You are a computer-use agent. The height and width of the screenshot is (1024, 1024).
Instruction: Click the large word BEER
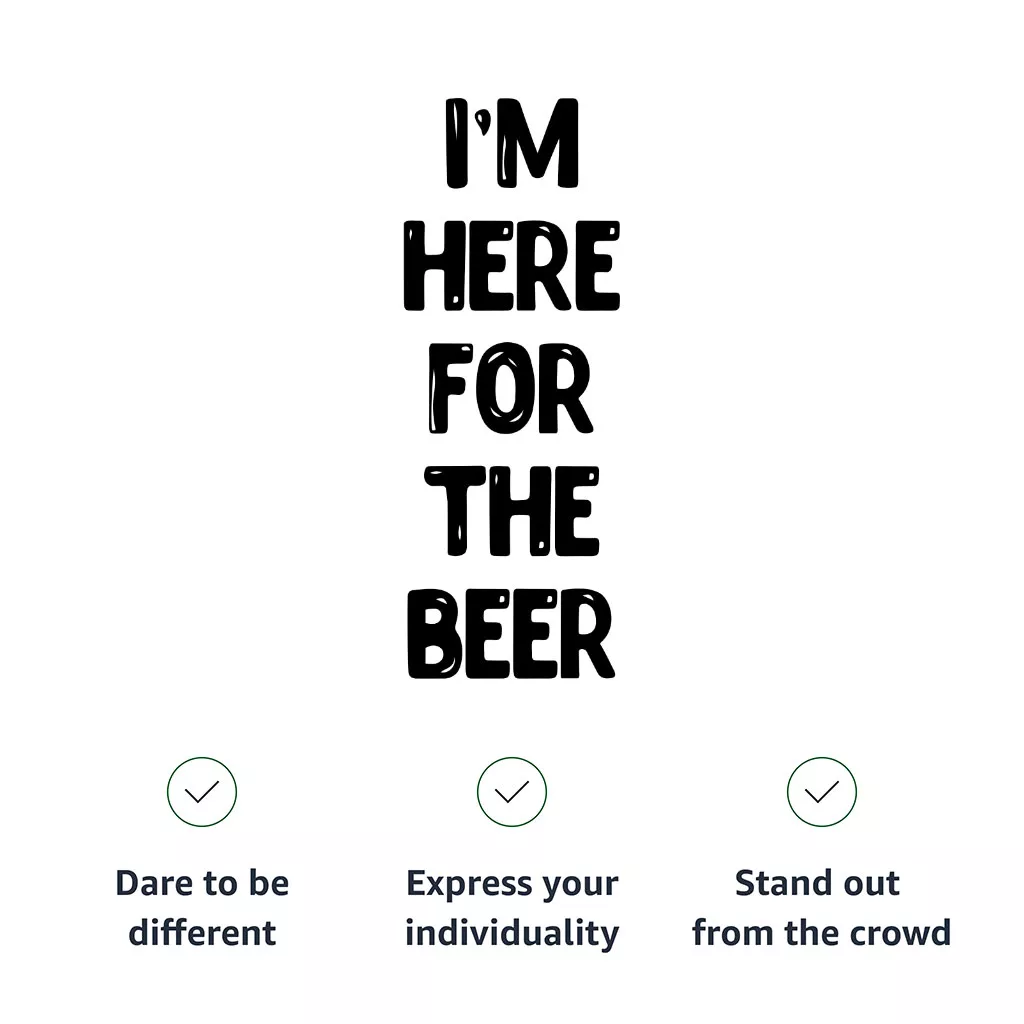(x=512, y=634)
